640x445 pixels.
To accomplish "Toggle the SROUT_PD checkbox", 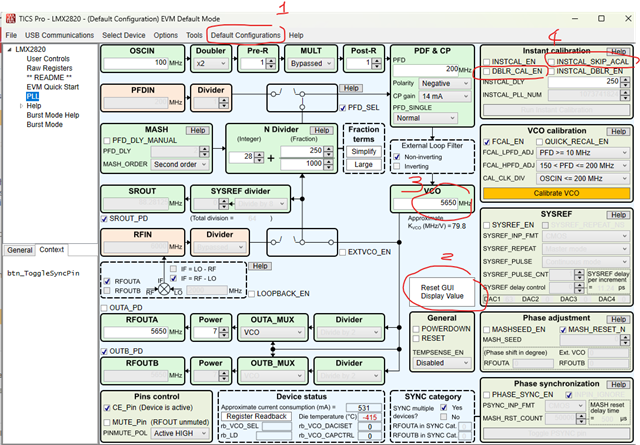I will [104, 219].
